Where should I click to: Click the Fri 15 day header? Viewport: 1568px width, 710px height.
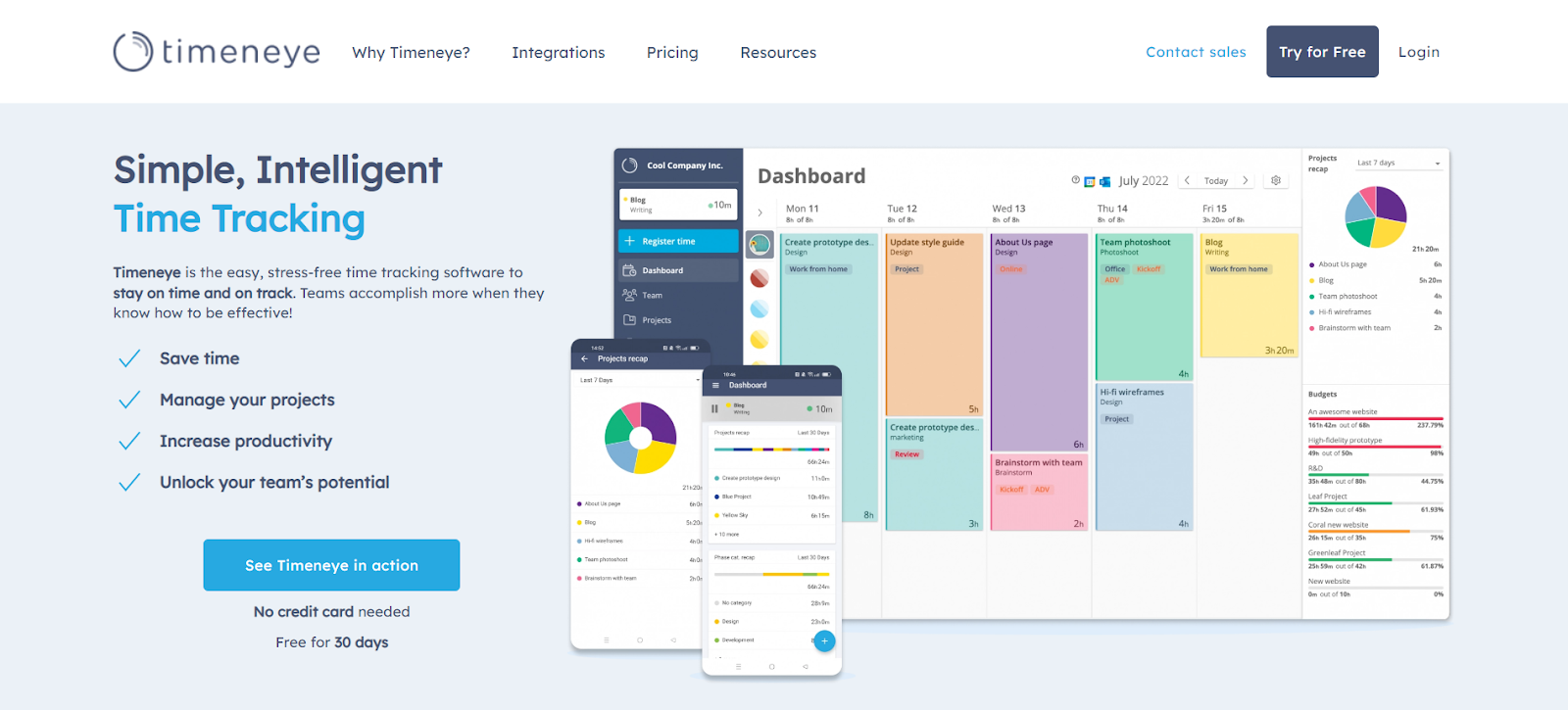1223,213
